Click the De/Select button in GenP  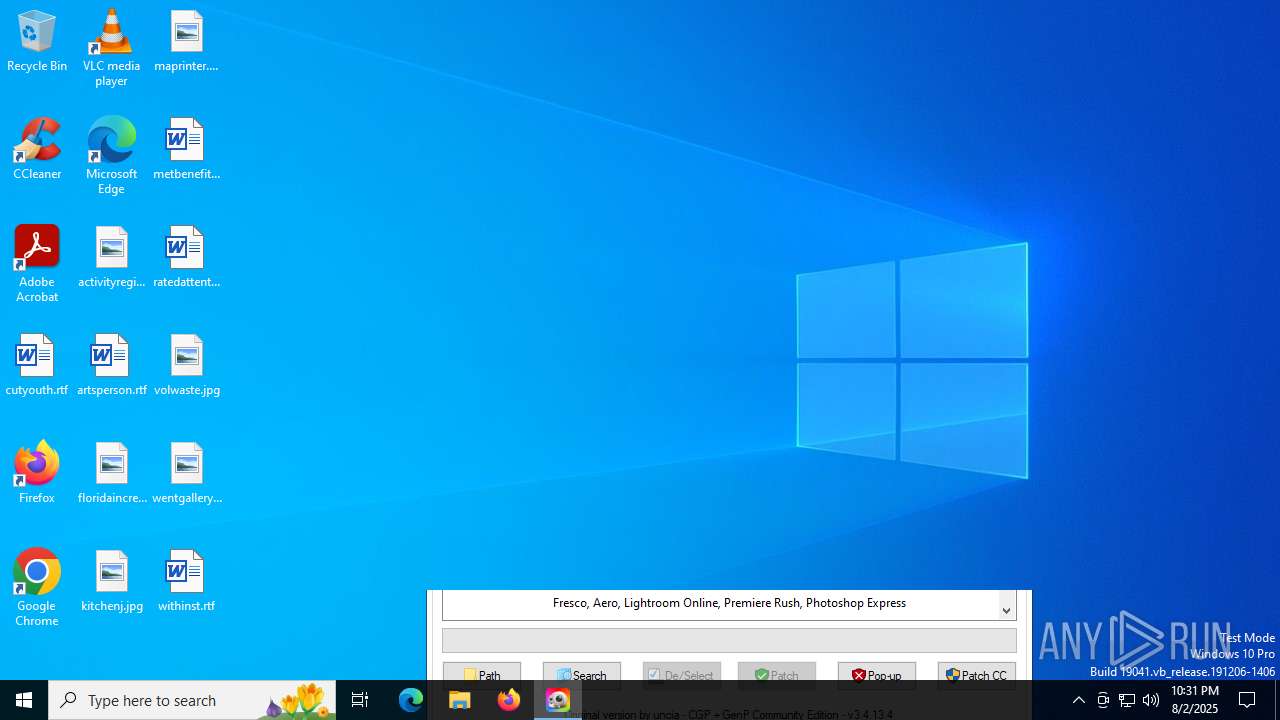682,675
